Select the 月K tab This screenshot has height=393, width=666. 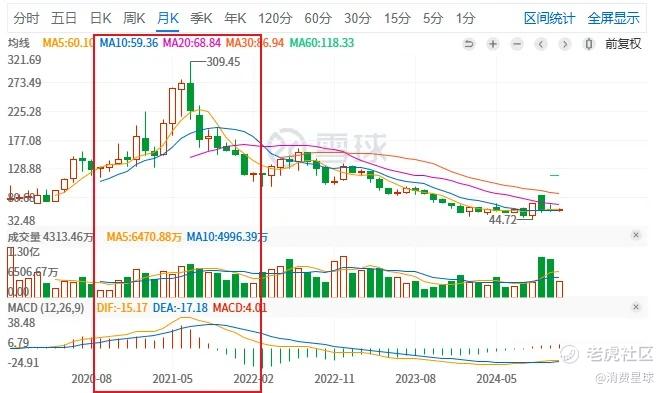point(168,18)
